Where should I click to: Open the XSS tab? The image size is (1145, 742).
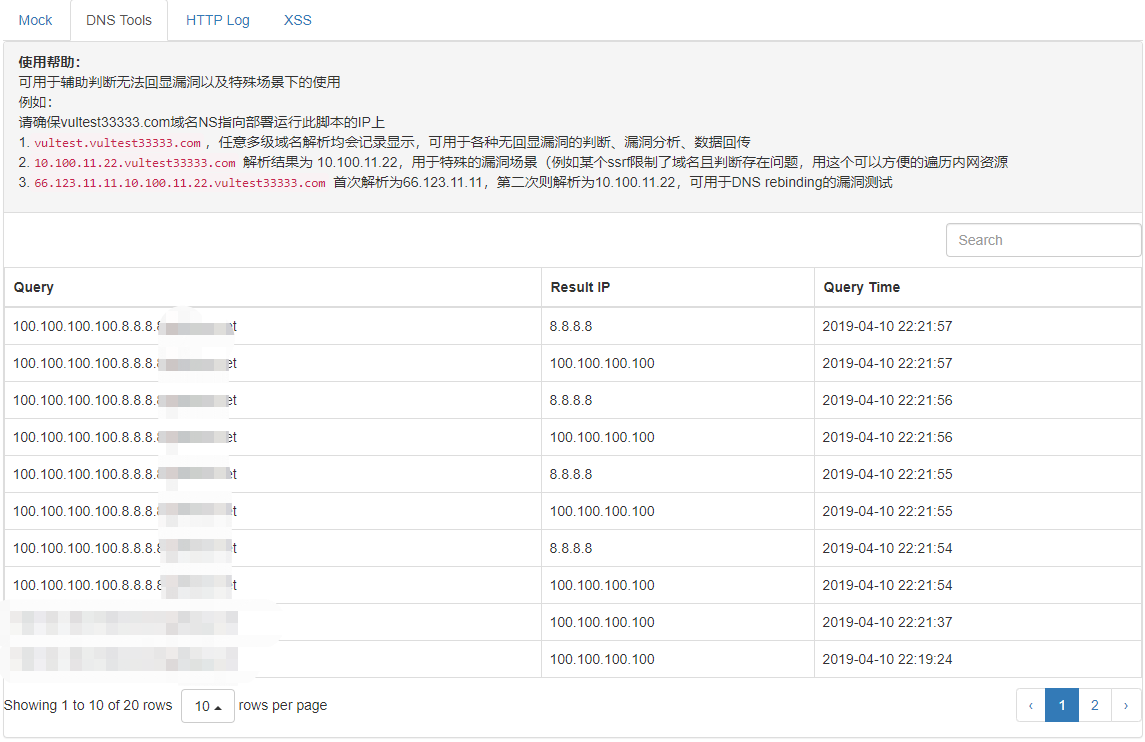click(297, 20)
